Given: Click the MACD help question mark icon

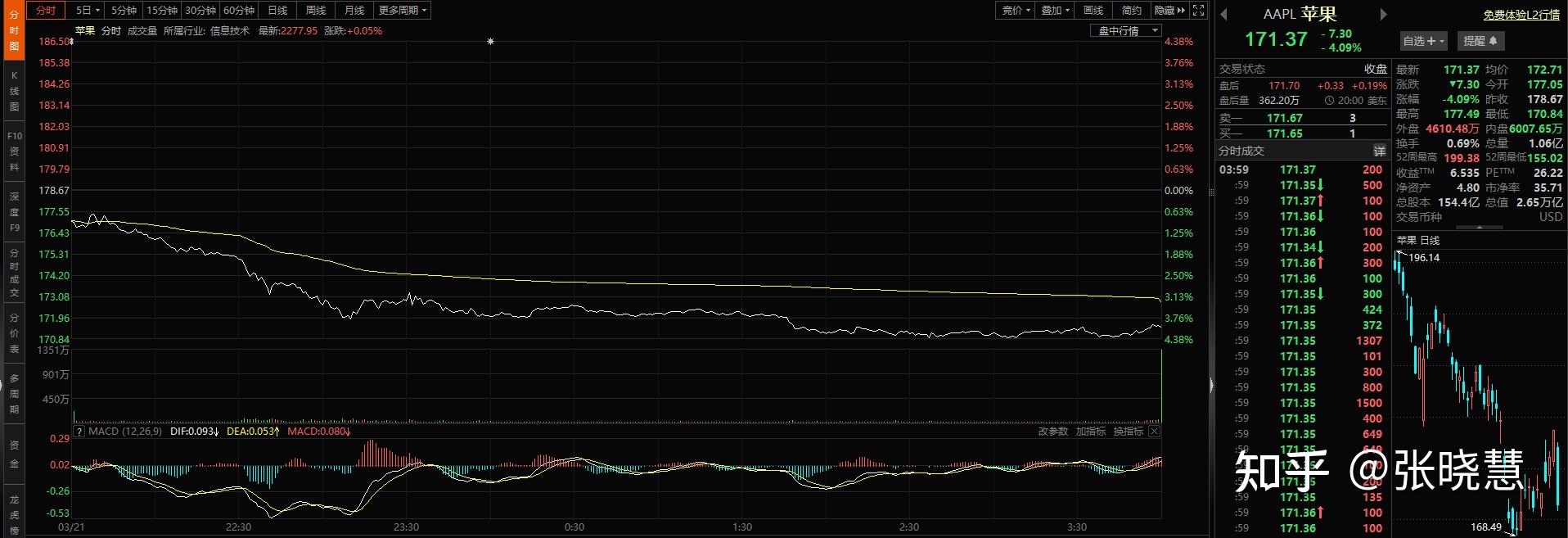Looking at the screenshot, I should [x=79, y=432].
